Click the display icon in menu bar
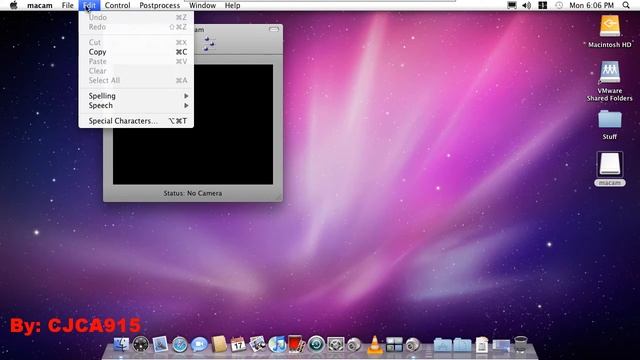The height and width of the screenshot is (360, 640). pyautogui.click(x=511, y=5)
